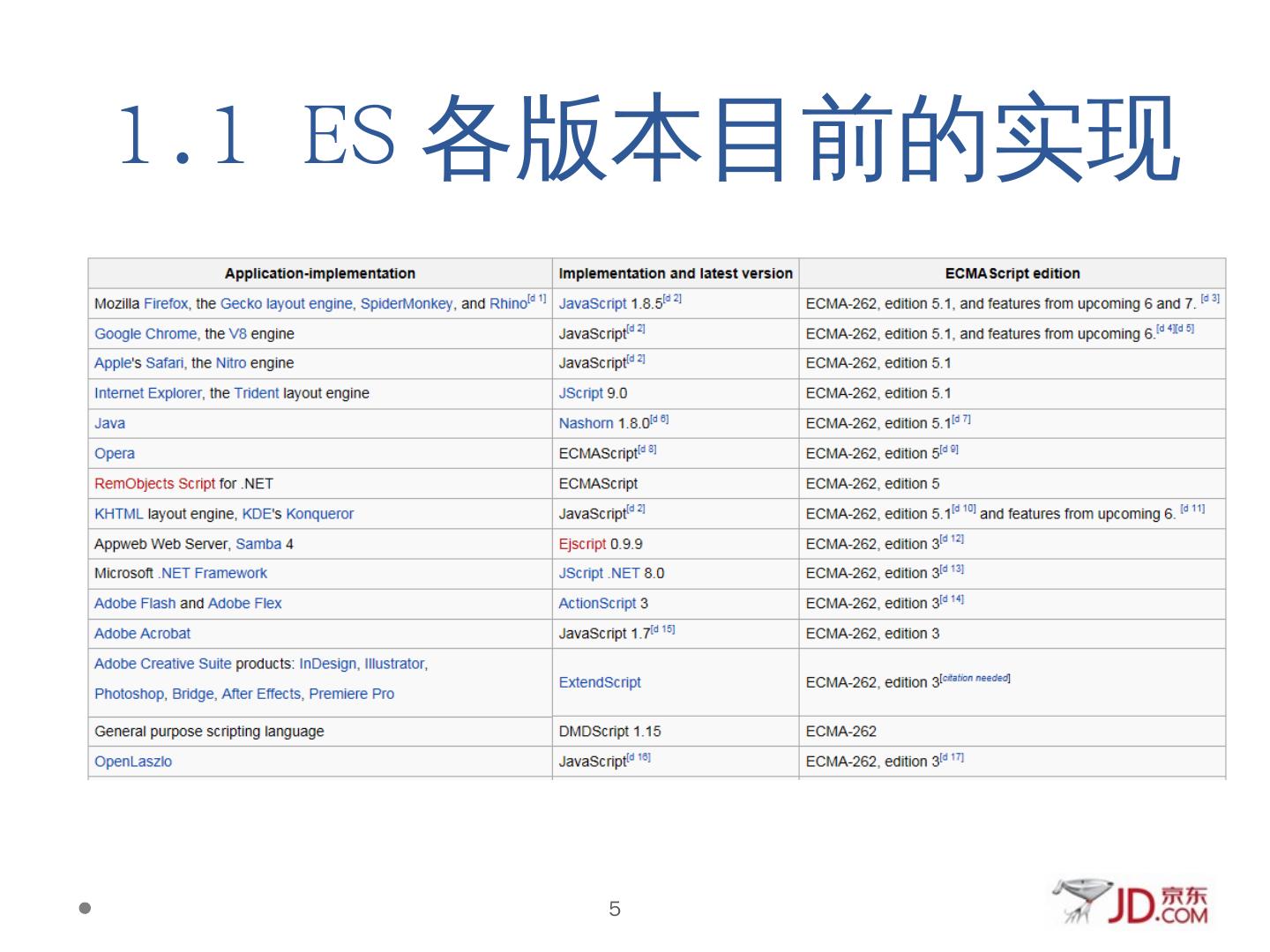Screen dimensions: 1270x952
Task: Open the Firefox link
Action: point(166,304)
